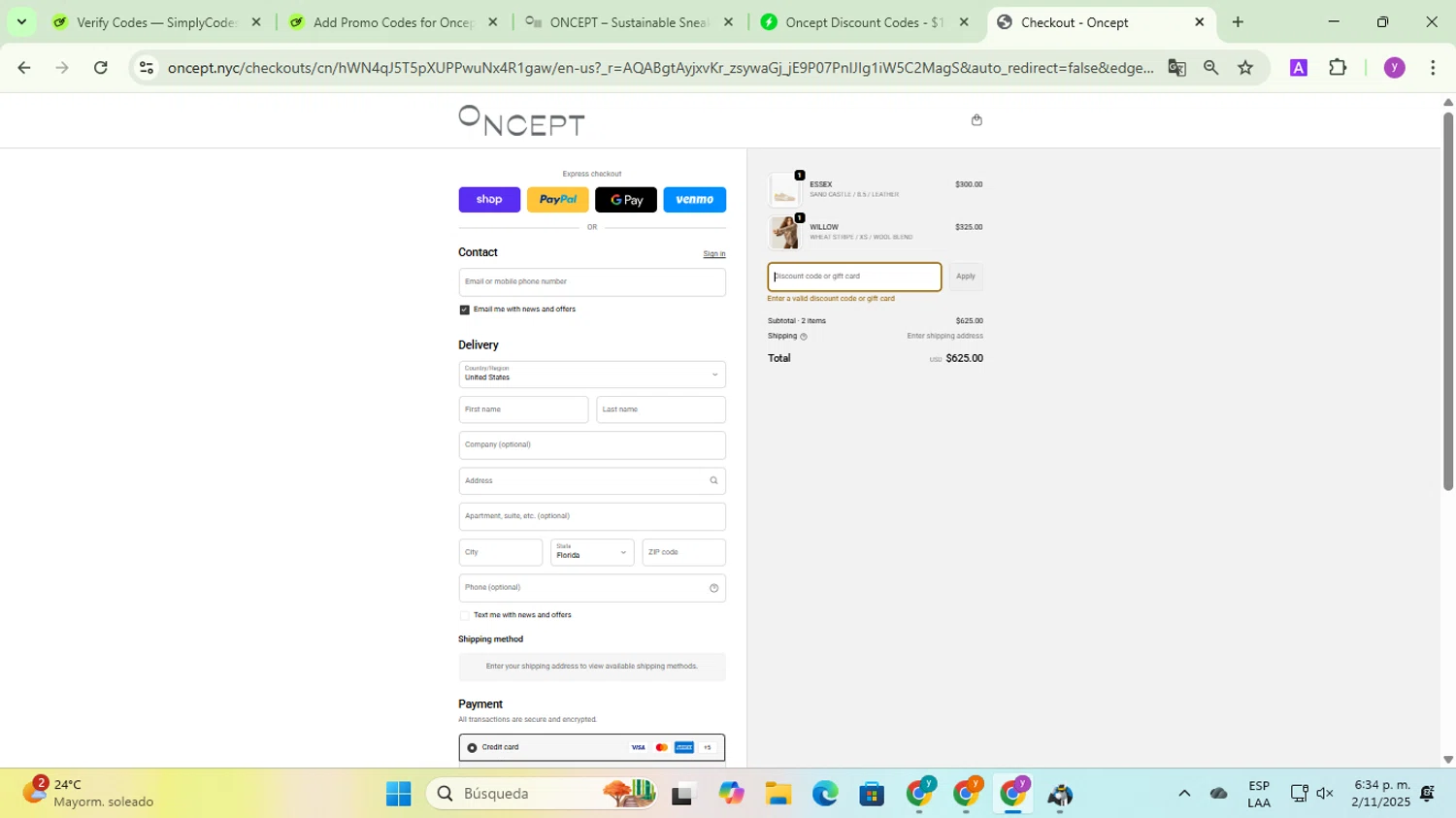
Task: Click the address search magnifier icon
Action: point(713,481)
